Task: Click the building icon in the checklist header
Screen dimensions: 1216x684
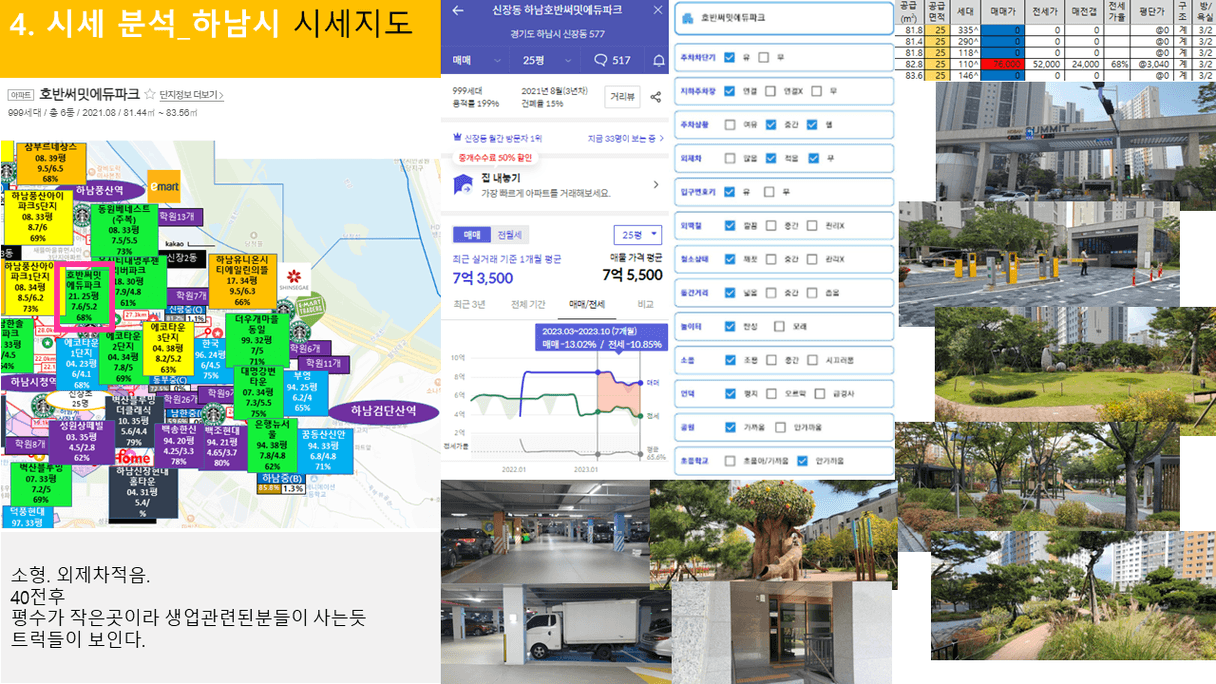Action: coord(689,18)
